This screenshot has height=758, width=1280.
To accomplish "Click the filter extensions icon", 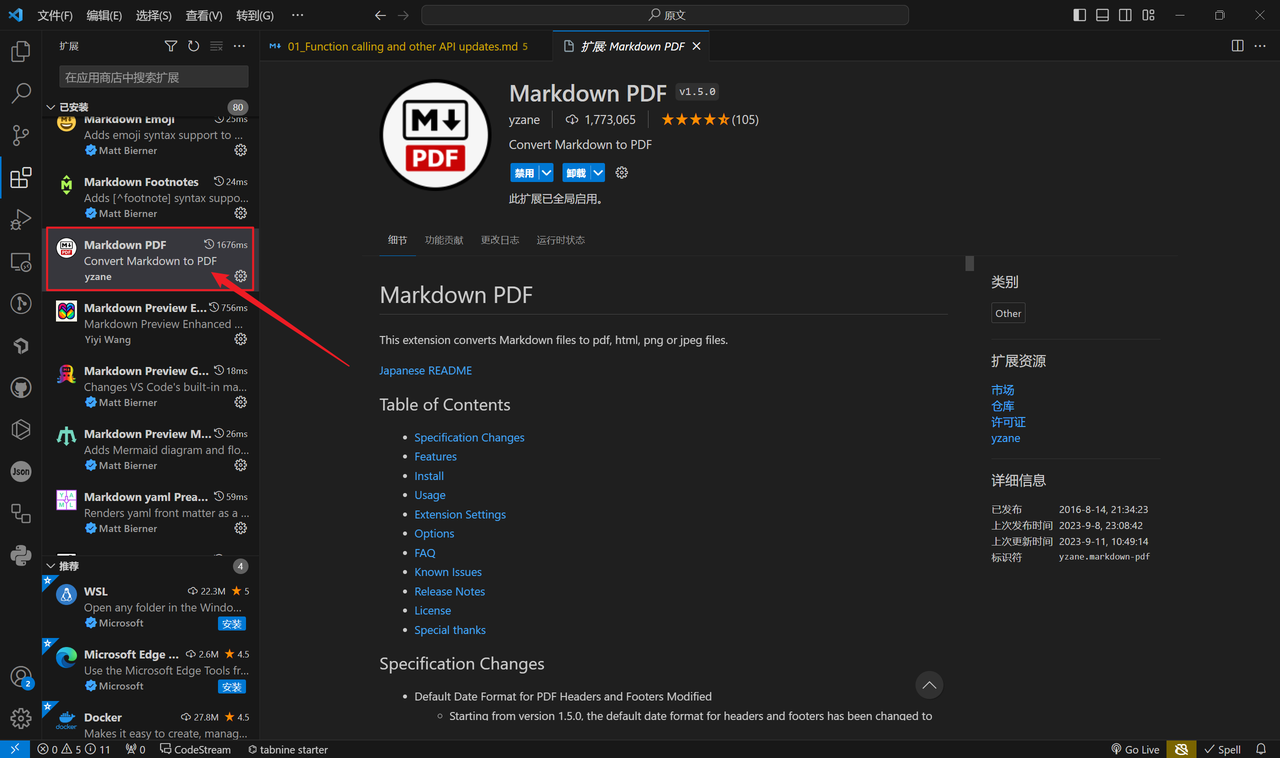I will click(170, 46).
